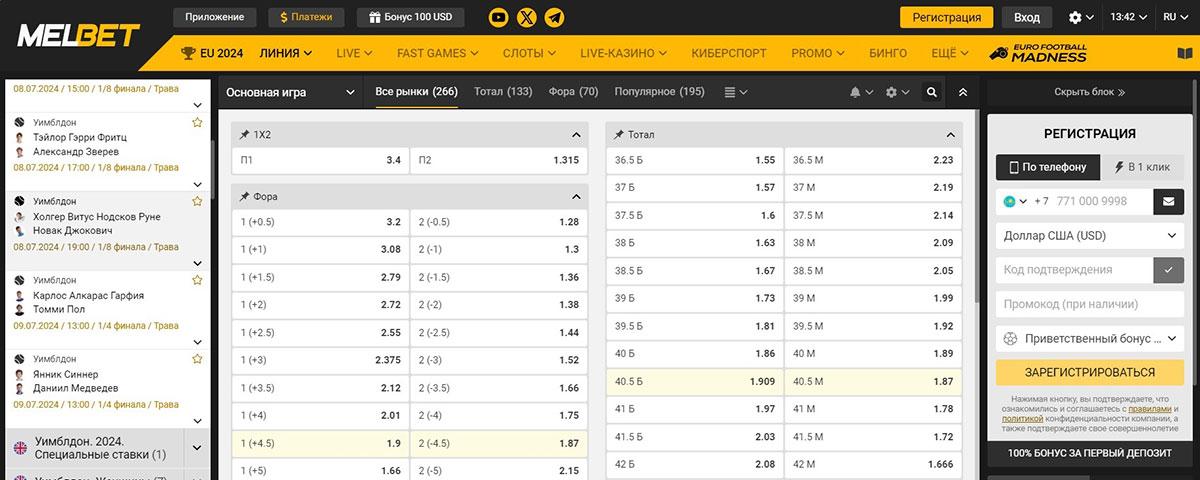
Task: Click the Вход login button
Action: tap(1026, 17)
